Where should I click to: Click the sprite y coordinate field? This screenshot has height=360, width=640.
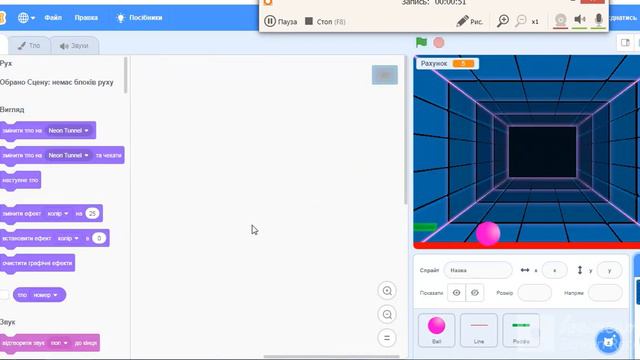pyautogui.click(x=609, y=270)
